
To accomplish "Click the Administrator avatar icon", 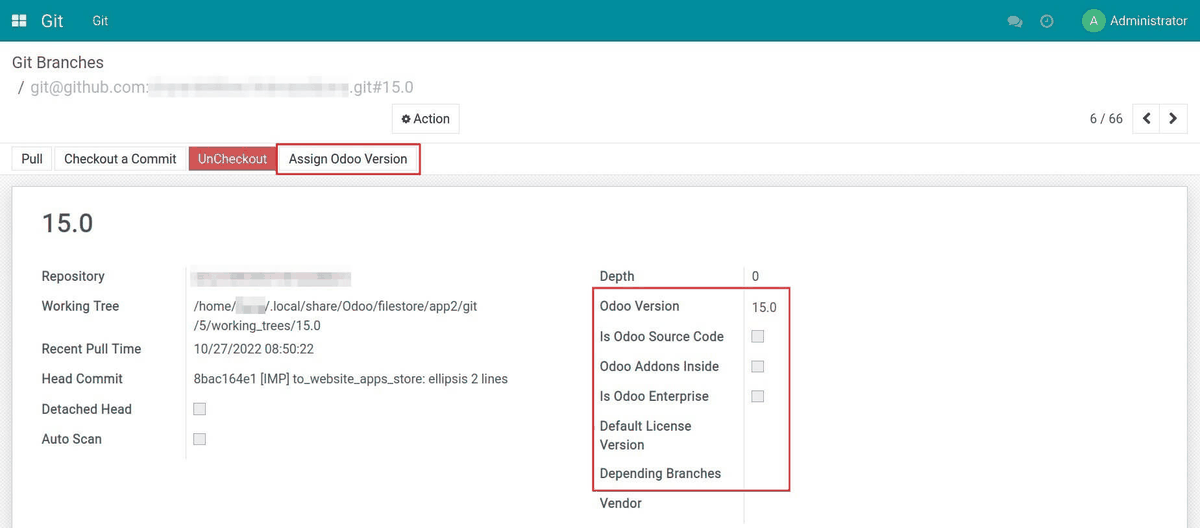I will [x=1093, y=21].
